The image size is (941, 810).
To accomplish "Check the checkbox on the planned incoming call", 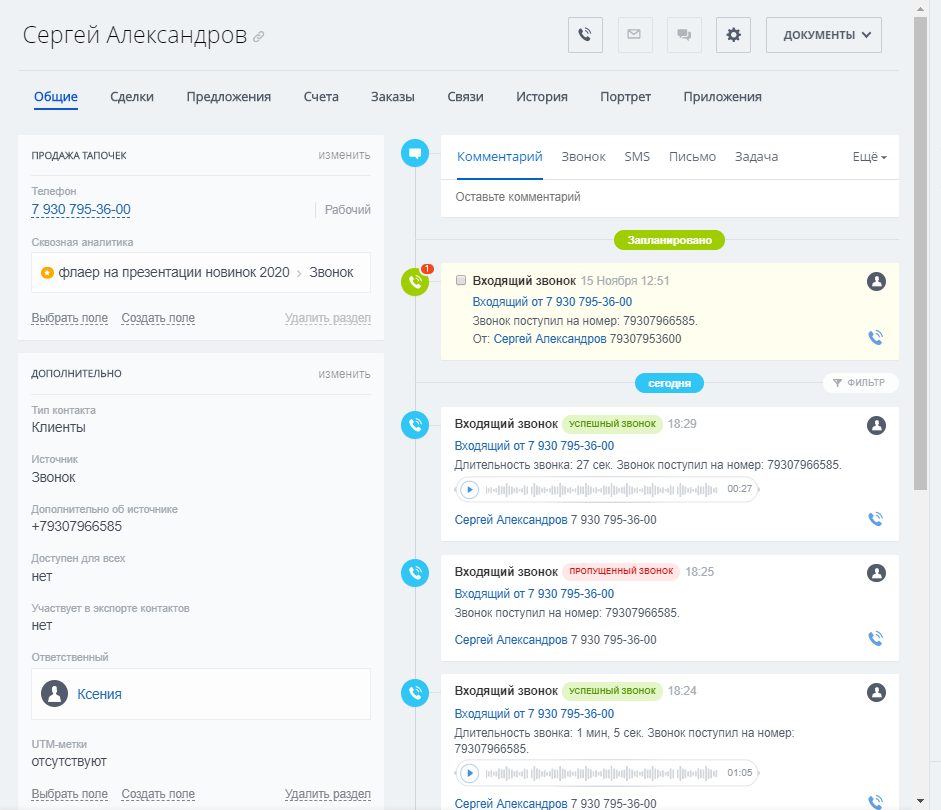I will [x=461, y=280].
